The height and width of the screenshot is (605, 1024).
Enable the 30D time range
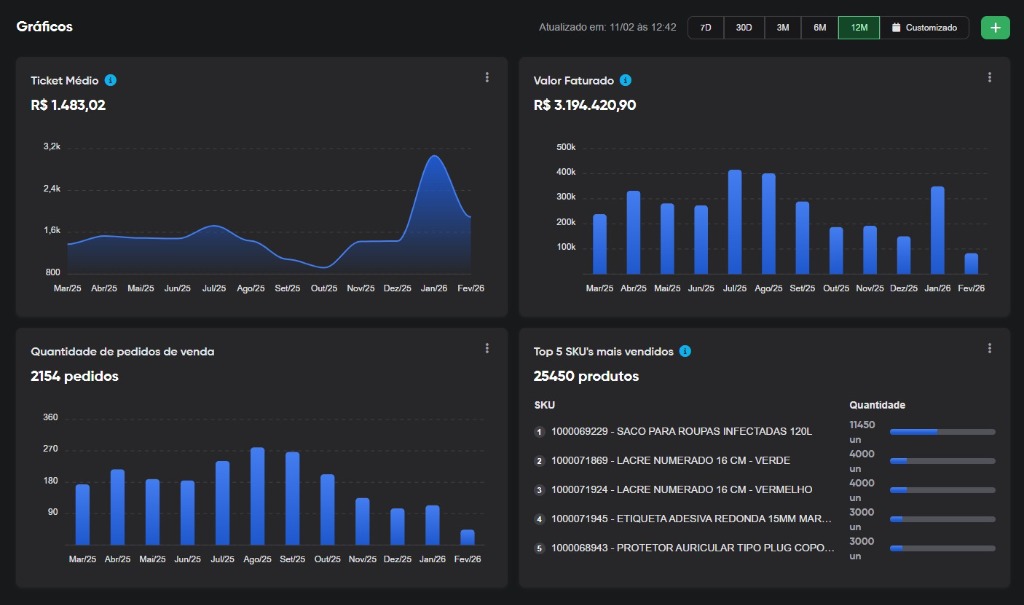pyautogui.click(x=743, y=27)
